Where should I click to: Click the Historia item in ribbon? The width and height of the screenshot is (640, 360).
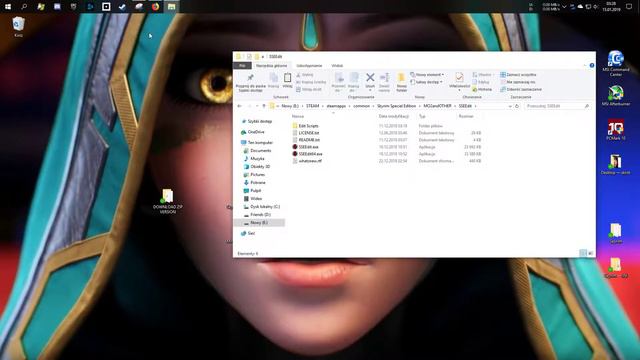click(x=482, y=89)
